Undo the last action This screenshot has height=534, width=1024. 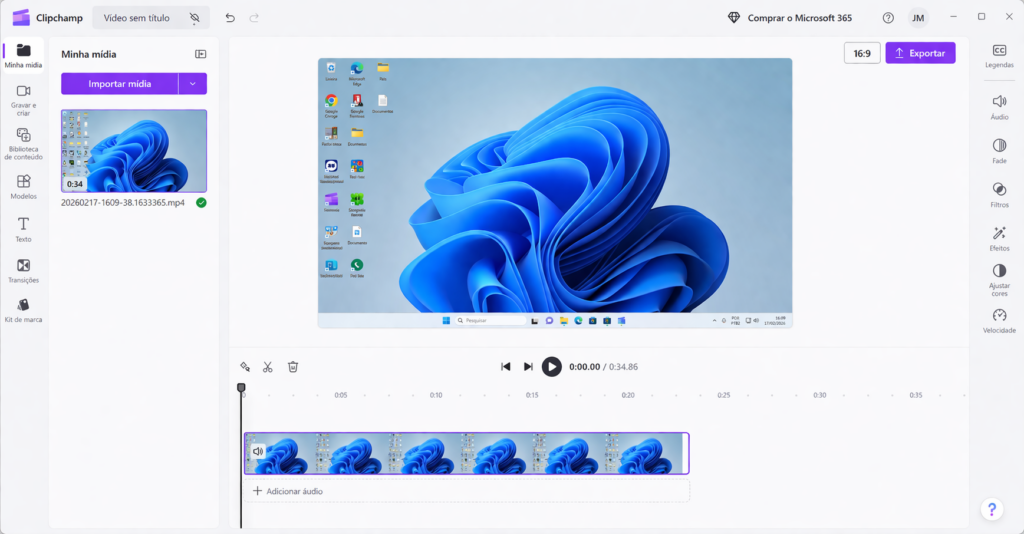pos(230,18)
